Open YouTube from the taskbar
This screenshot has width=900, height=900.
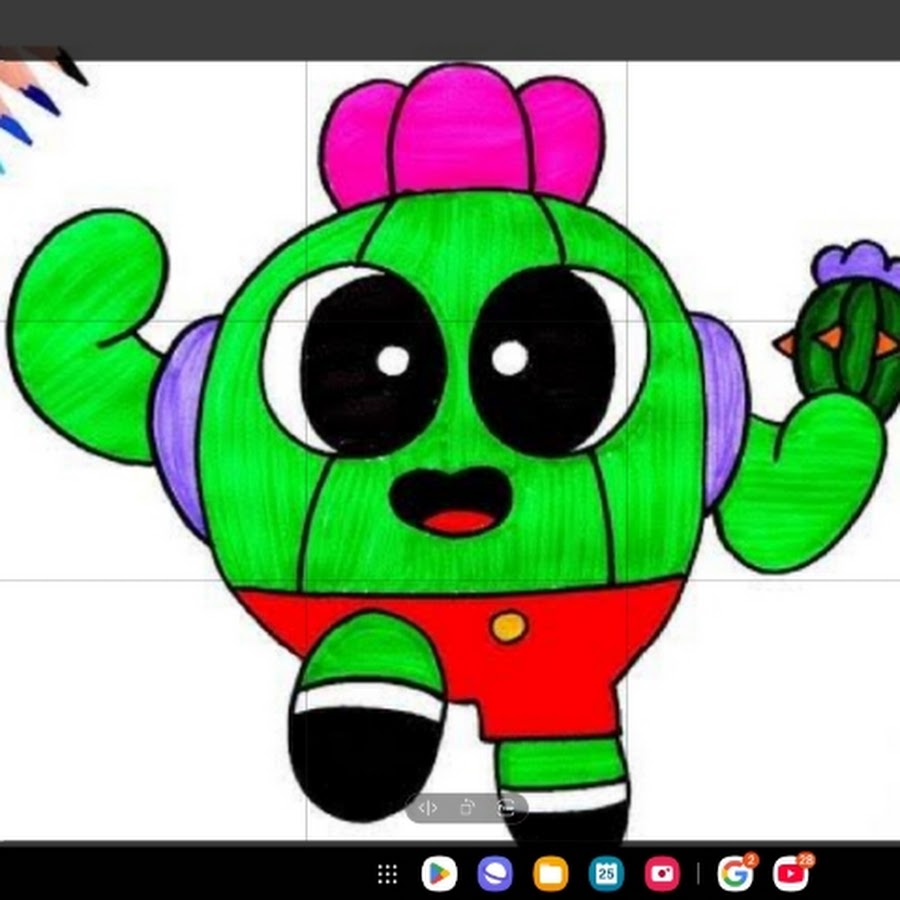click(791, 874)
